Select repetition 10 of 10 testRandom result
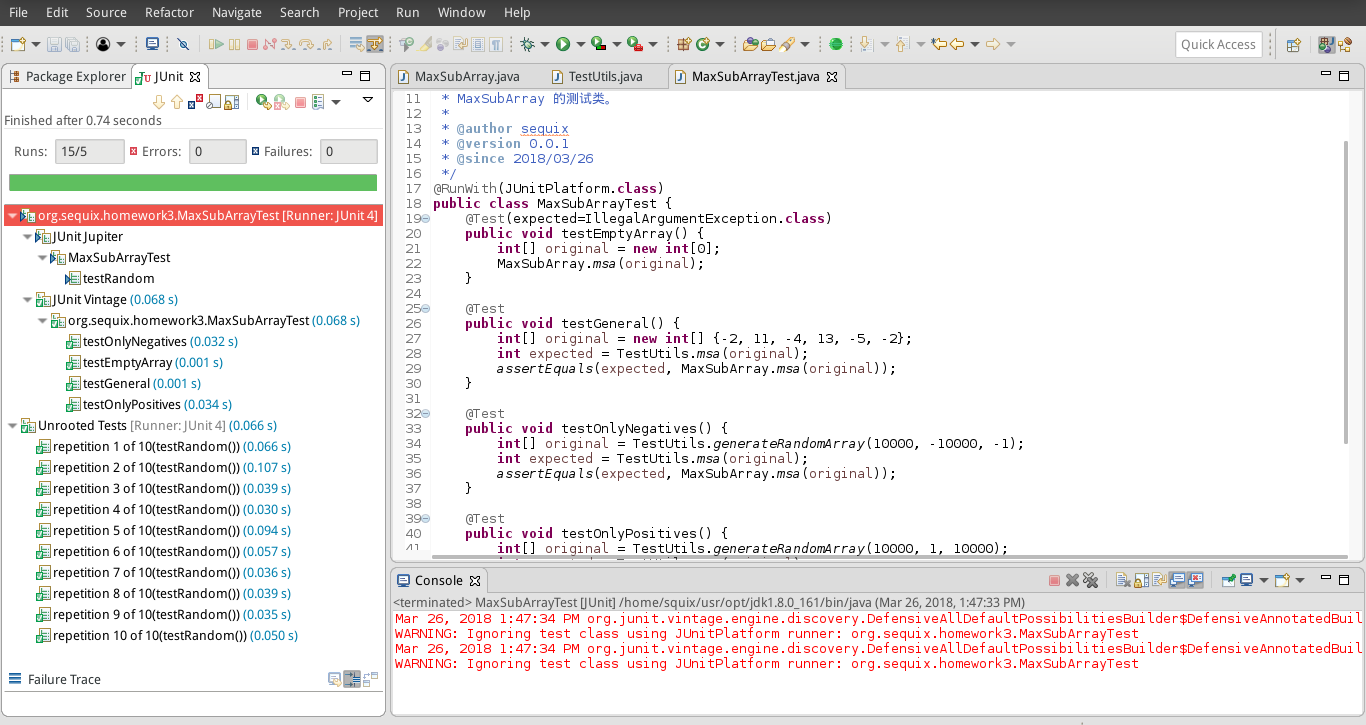Screen dimensions: 1366x725 click(168, 636)
